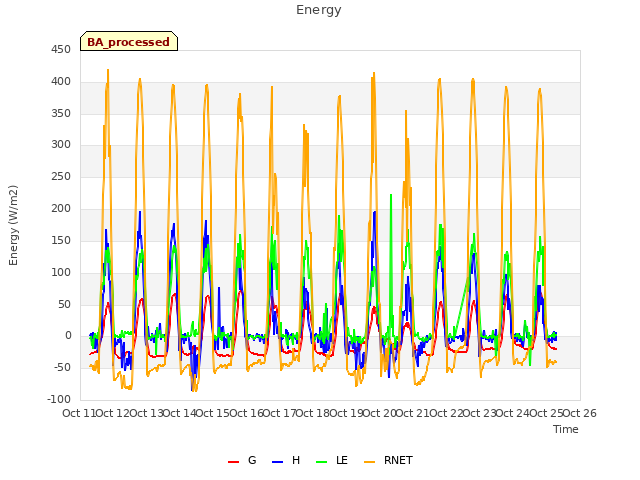Click the 150 y-axis value
The image size is (640, 480).
point(61,240)
